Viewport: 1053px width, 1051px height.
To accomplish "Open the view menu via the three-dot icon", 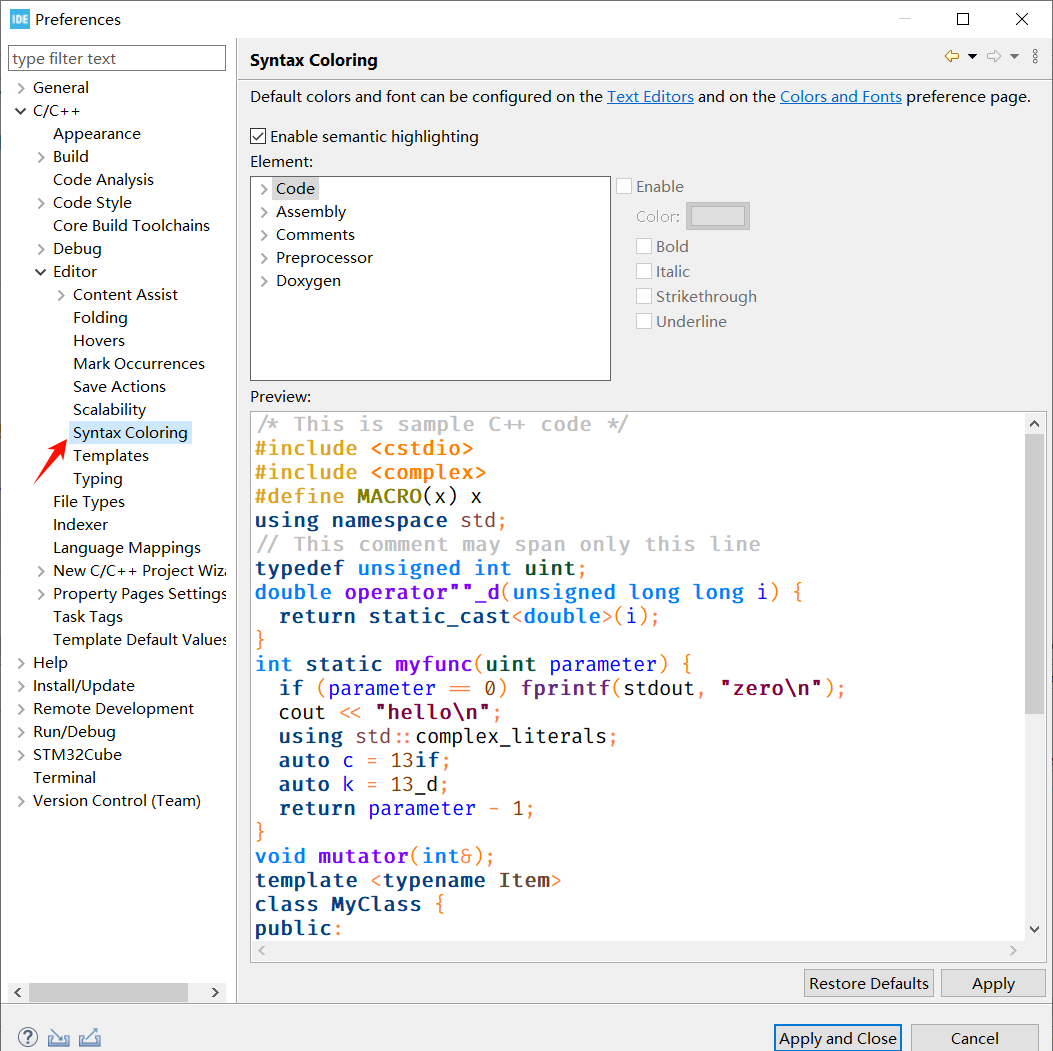I will pyautogui.click(x=1034, y=56).
